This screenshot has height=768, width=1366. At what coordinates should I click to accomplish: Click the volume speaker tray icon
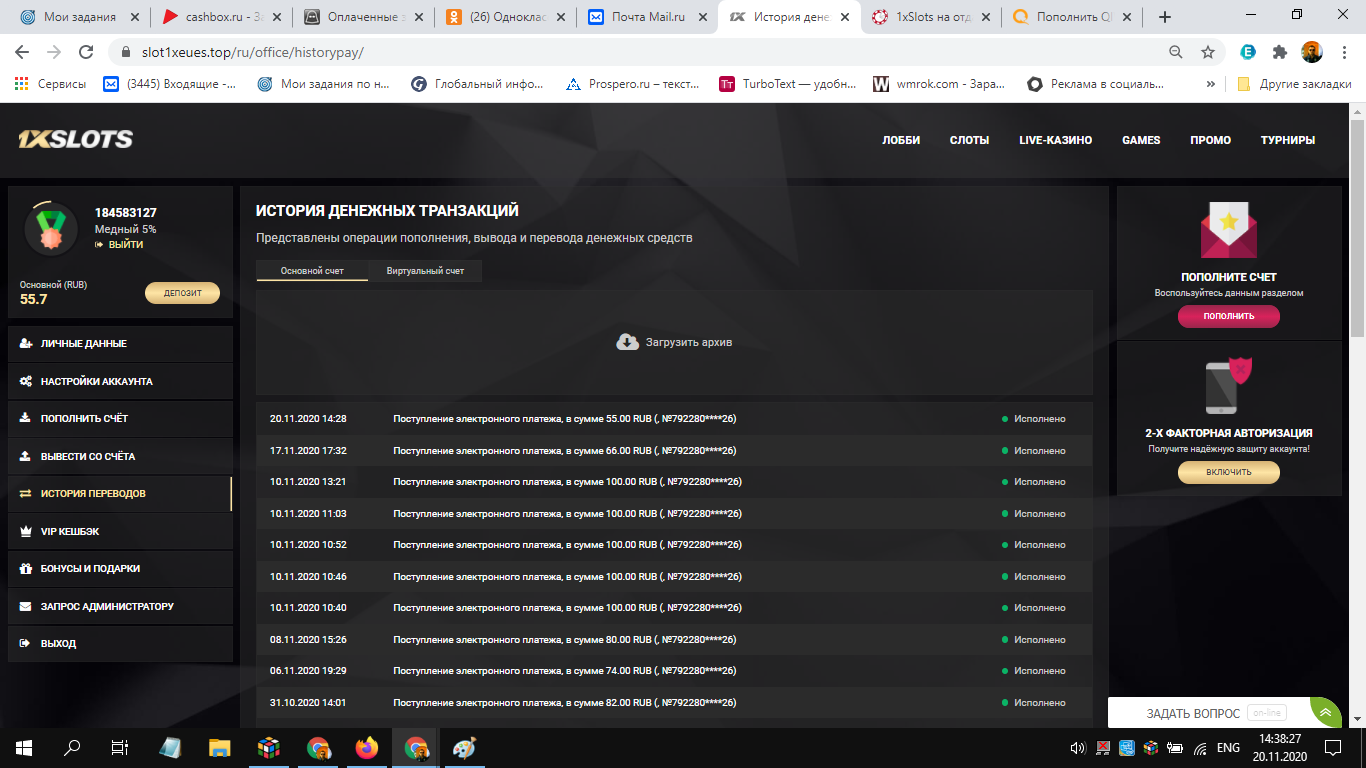point(1077,747)
